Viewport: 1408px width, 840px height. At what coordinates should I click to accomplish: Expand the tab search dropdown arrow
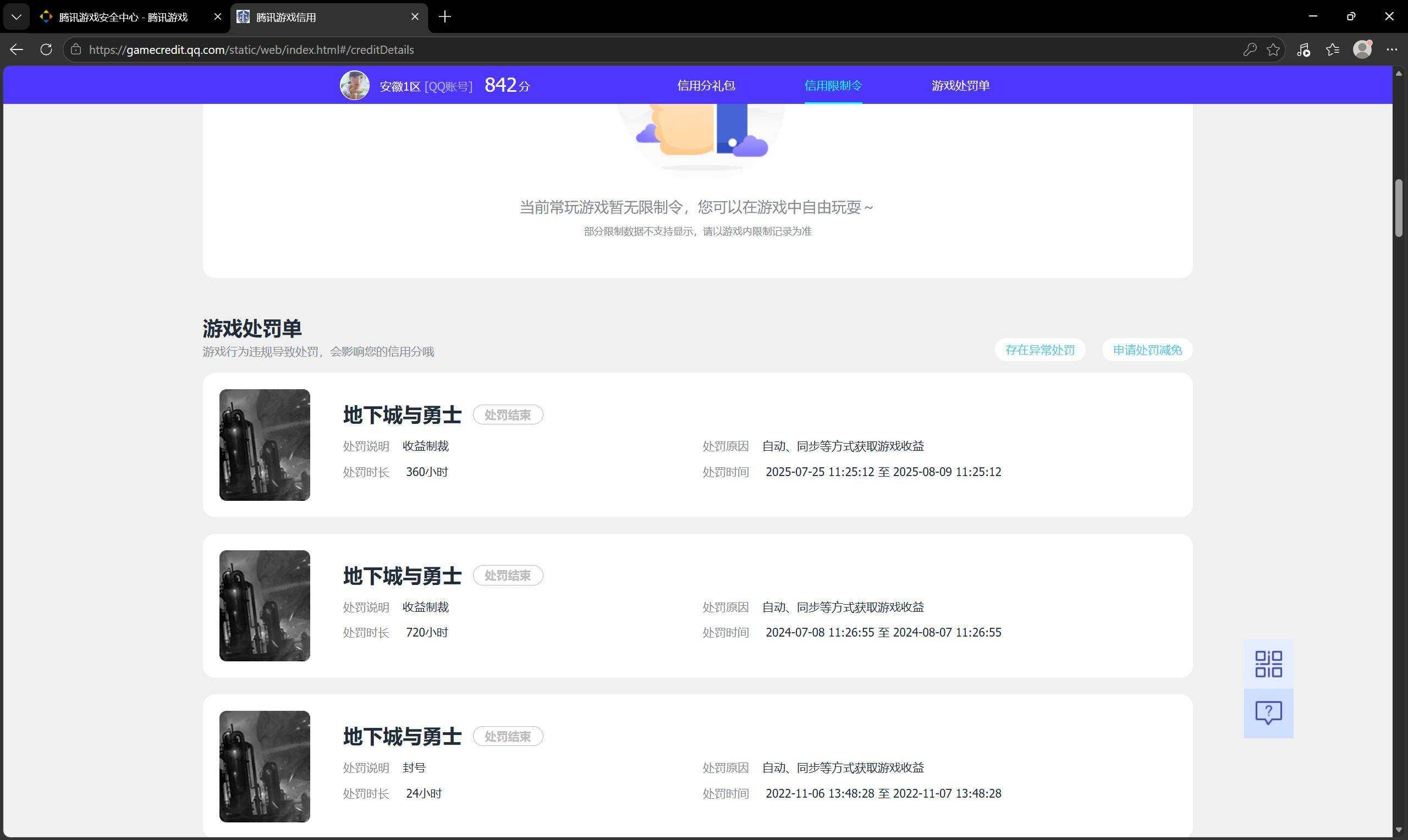[x=16, y=17]
